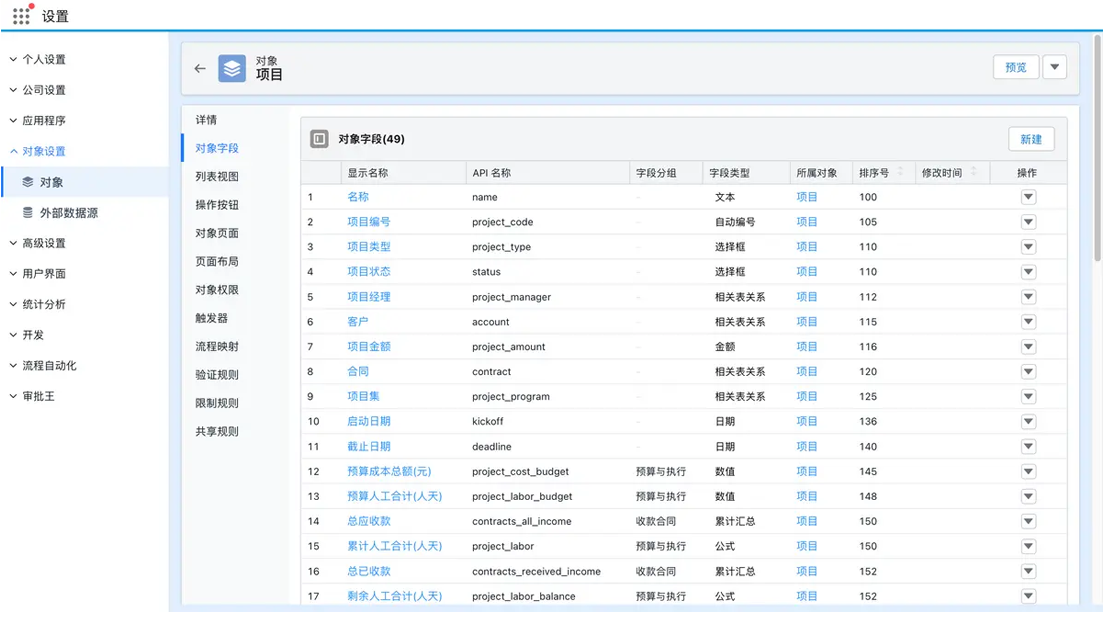
Task: Switch to the 列表视图 tab
Action: coord(217,177)
